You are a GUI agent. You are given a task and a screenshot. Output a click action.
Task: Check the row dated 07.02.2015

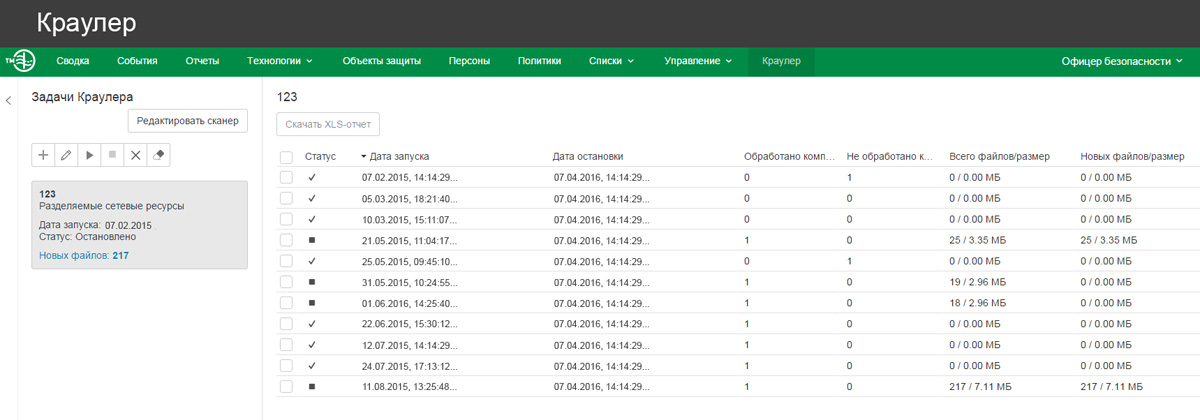point(287,177)
